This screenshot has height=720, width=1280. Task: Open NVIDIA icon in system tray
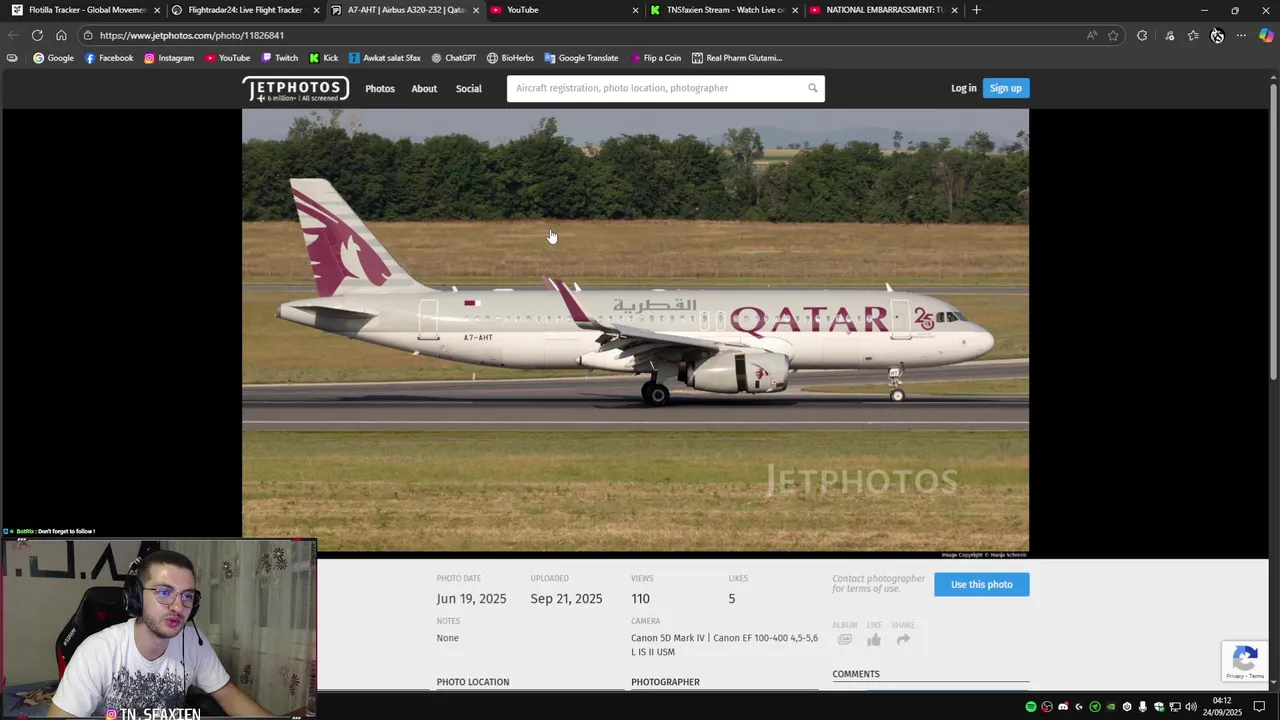click(1111, 707)
